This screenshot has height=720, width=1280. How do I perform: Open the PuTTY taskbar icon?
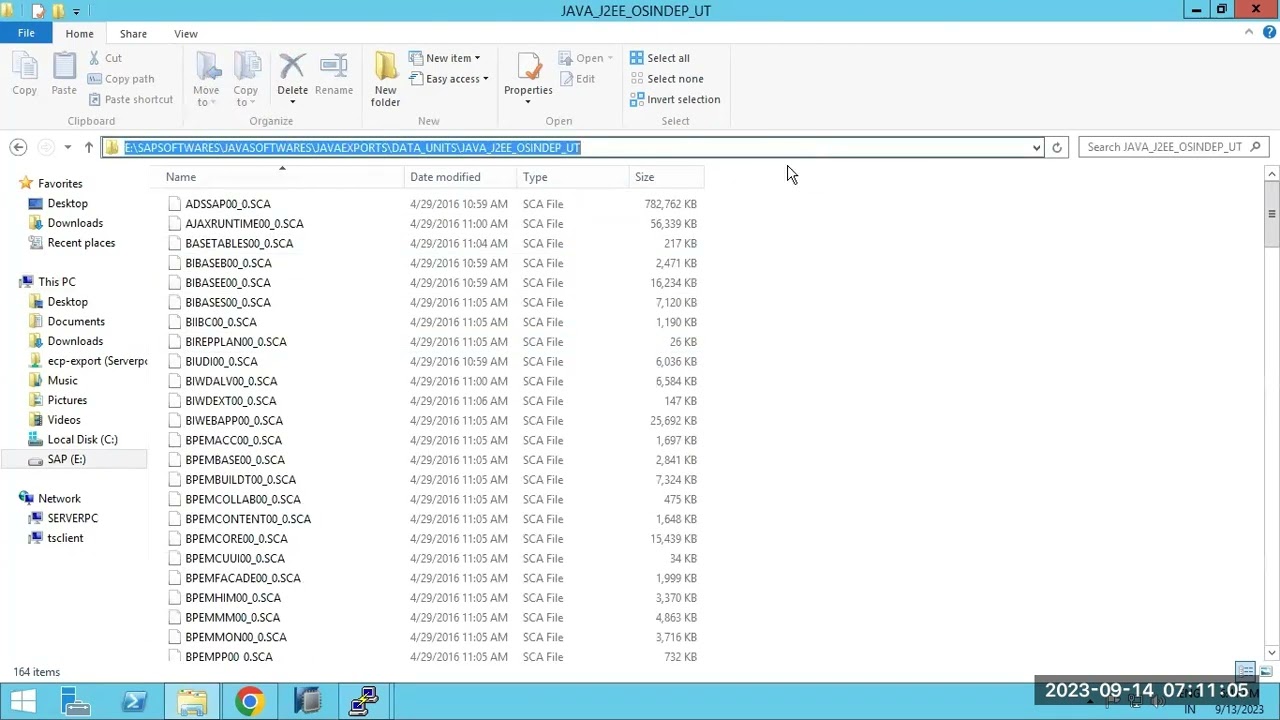(x=364, y=702)
